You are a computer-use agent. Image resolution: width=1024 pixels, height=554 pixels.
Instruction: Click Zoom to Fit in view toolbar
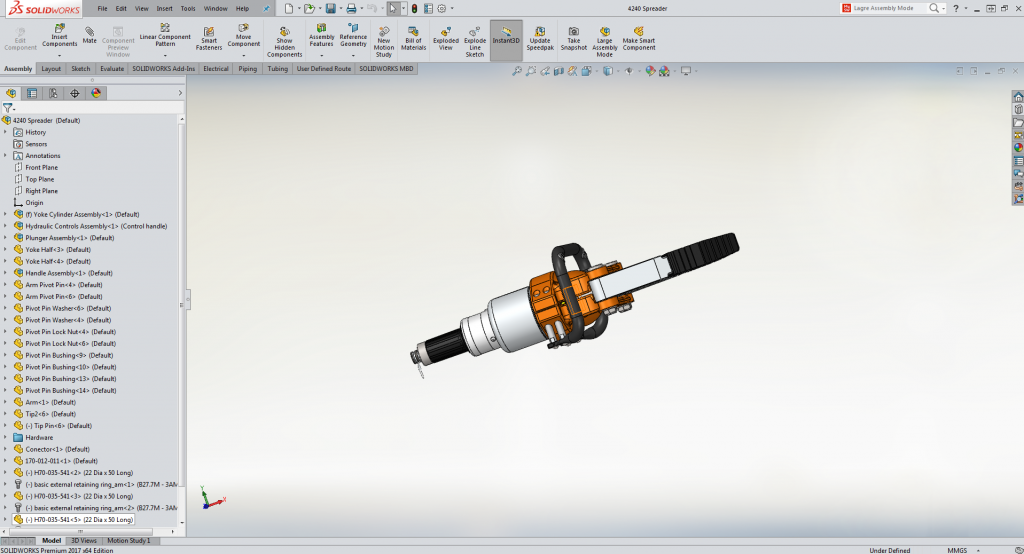point(517,71)
